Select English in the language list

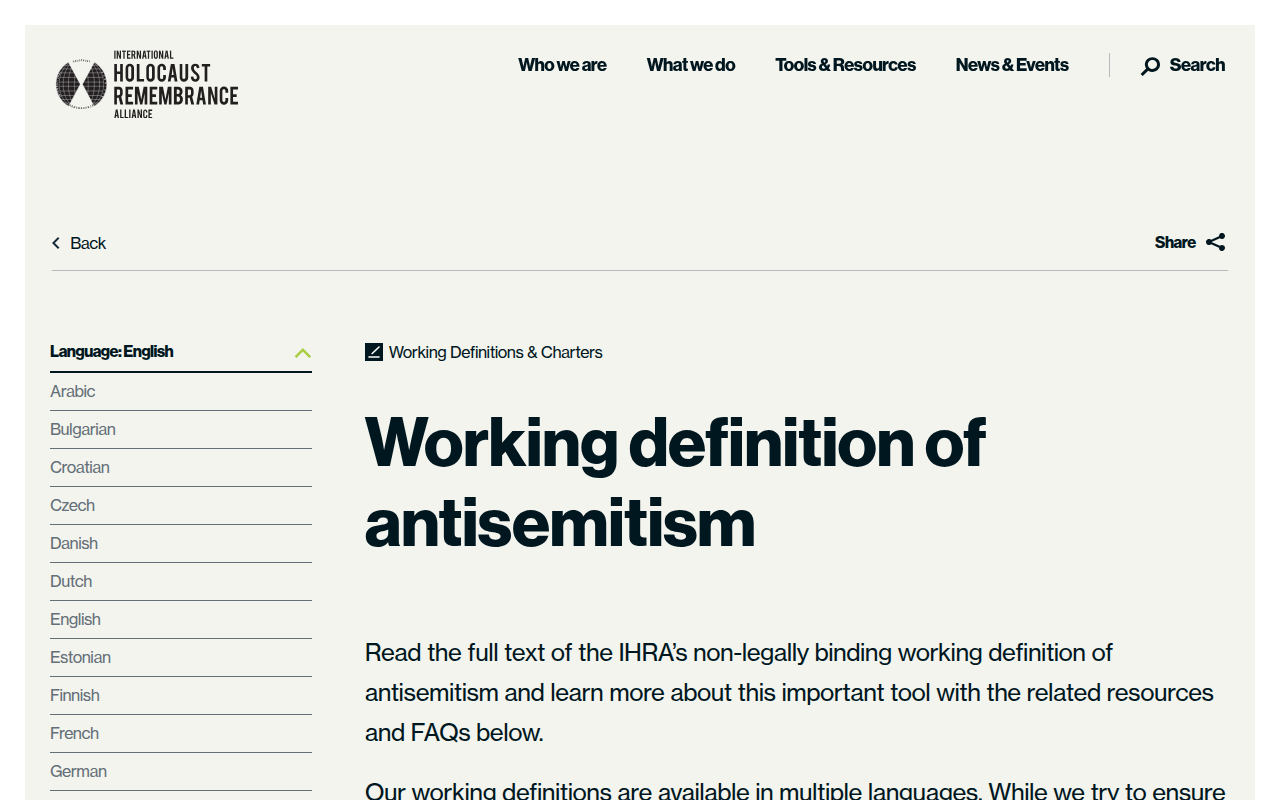181,620
